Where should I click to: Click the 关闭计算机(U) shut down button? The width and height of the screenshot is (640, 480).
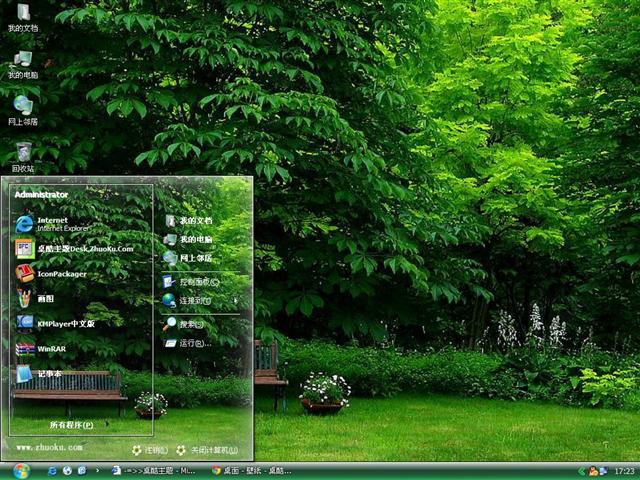207,450
